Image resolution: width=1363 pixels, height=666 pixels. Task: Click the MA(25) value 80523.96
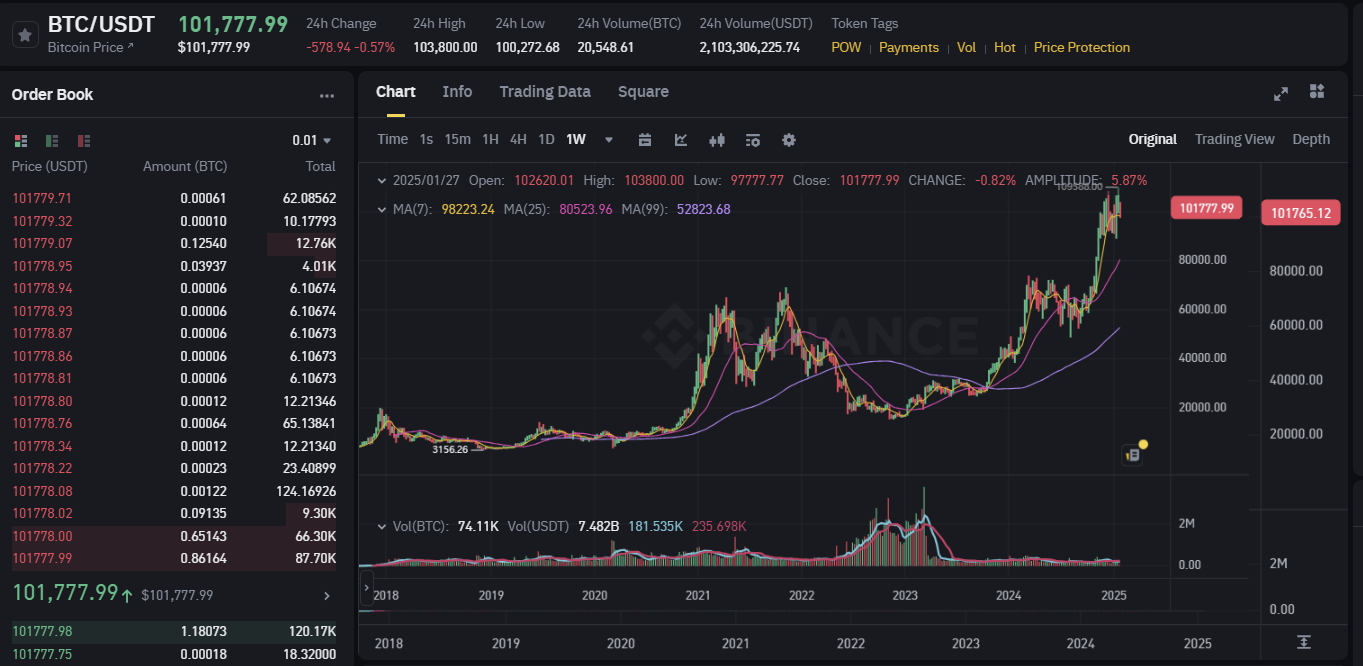pos(585,209)
